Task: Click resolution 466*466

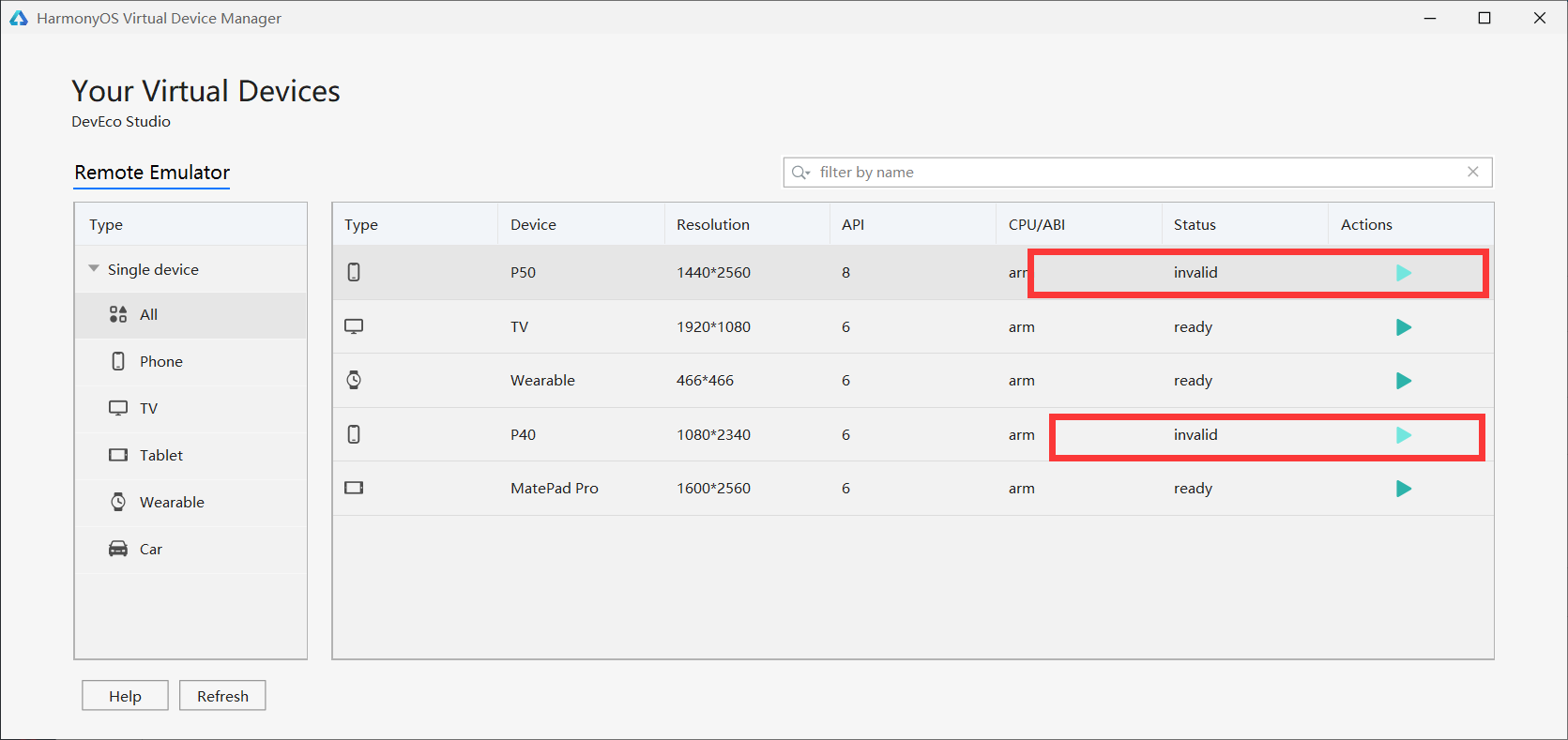Action: (705, 381)
